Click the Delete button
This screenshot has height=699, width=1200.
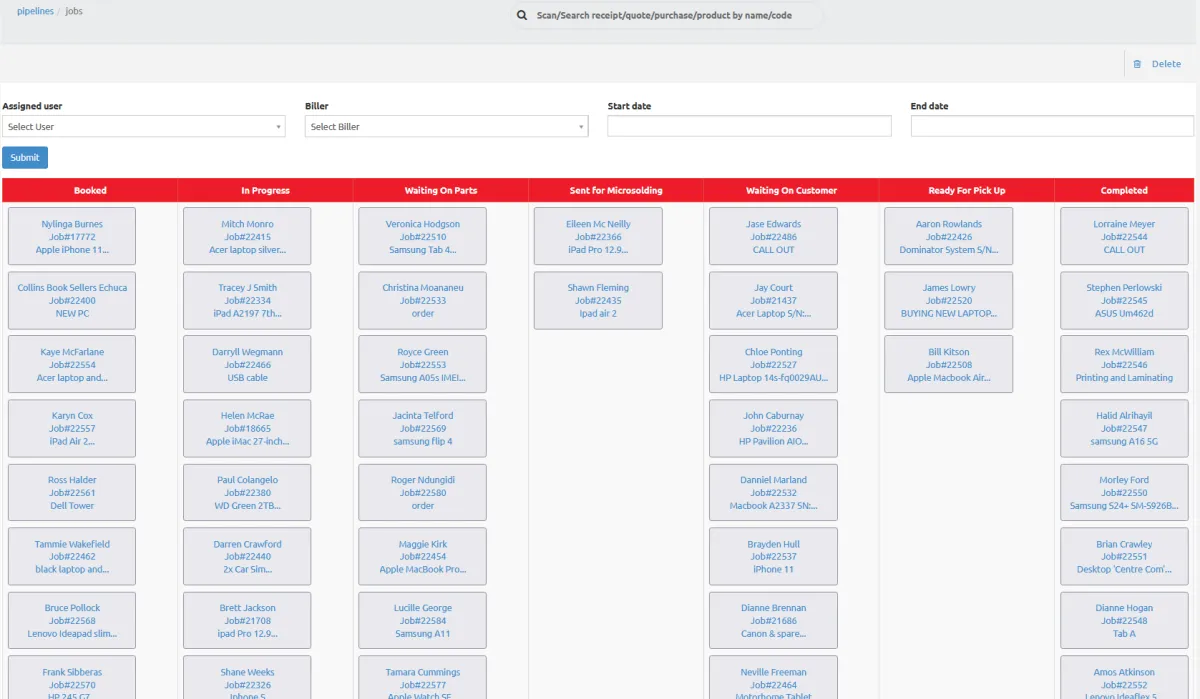tap(1158, 64)
